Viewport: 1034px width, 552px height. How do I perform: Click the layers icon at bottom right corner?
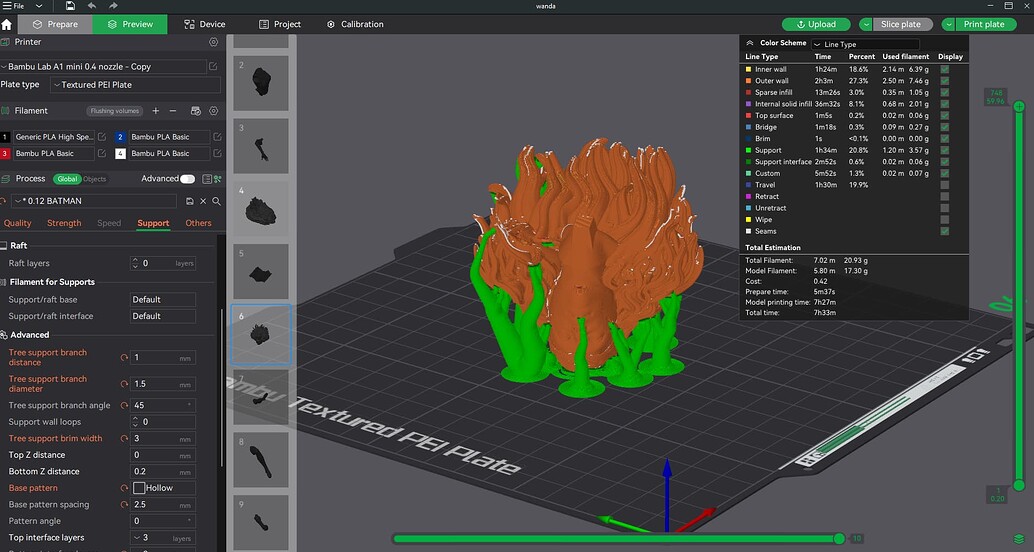(1019, 539)
